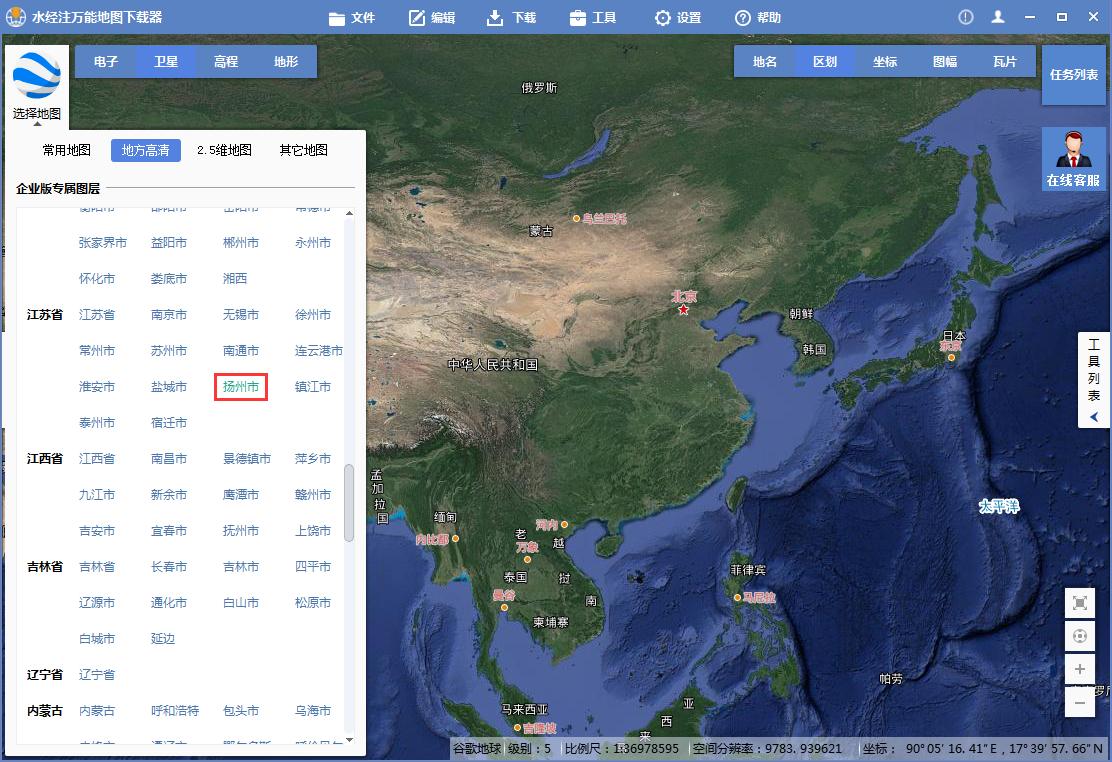Click the full extent icon on the map
Viewport: 1112px width, 762px height.
pos(1080,603)
